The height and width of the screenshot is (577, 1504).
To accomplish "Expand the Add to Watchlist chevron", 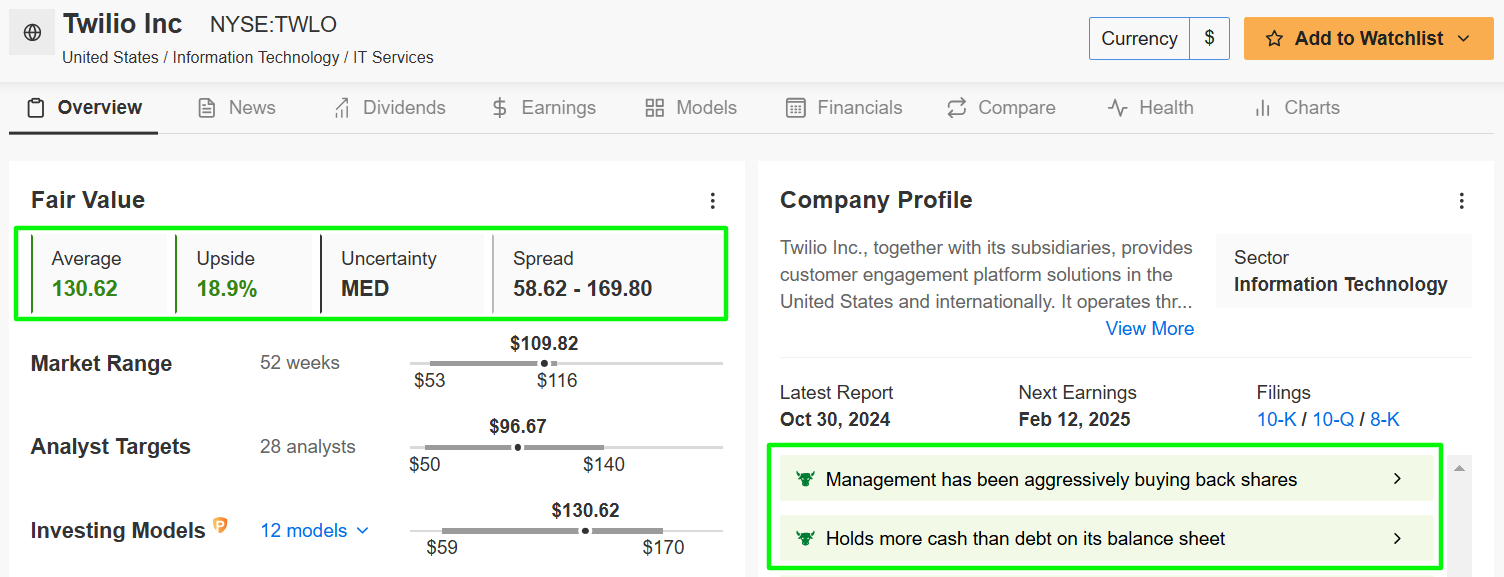I will tap(1464, 39).
